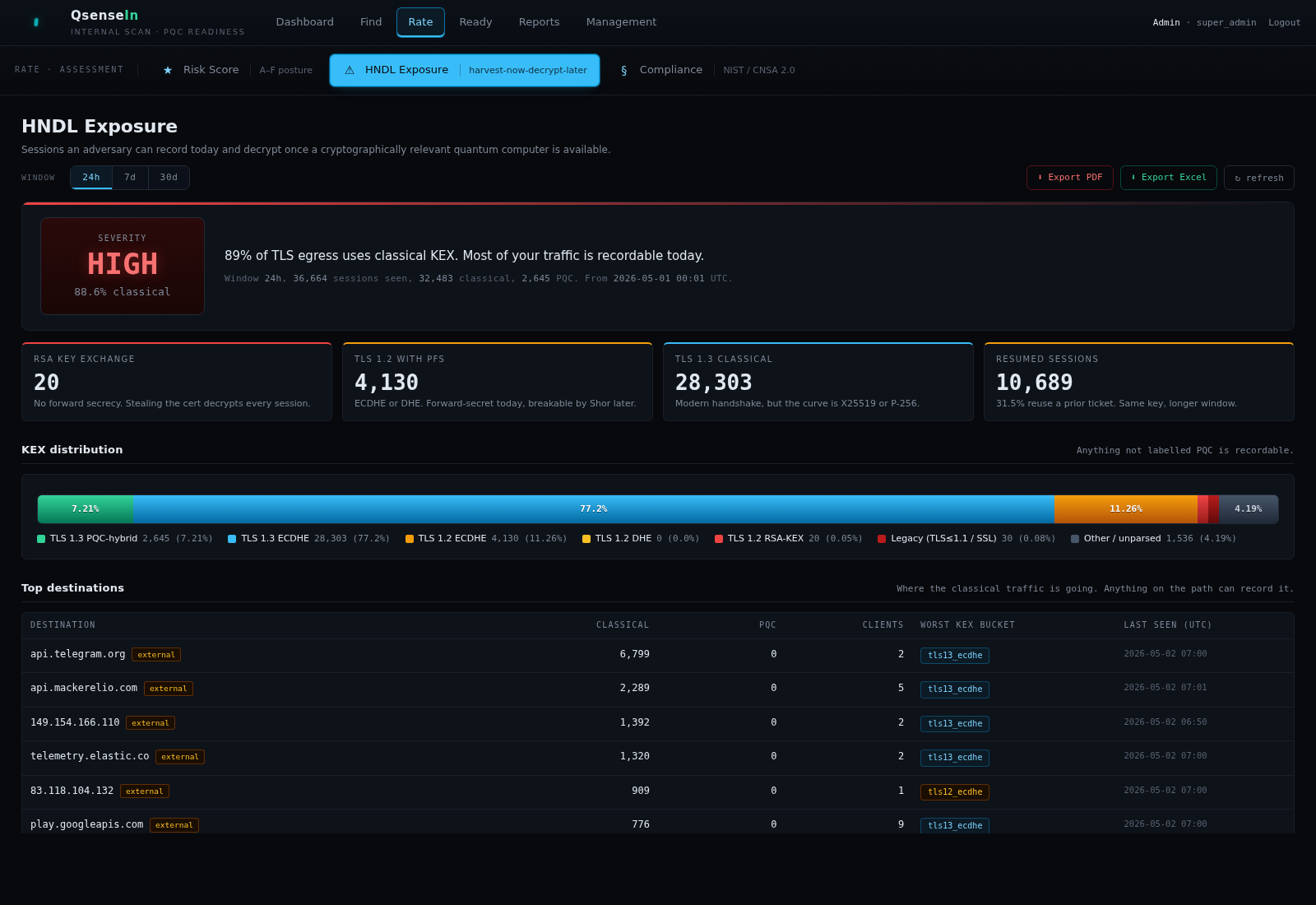Click the HIGH severity box
This screenshot has height=905, width=1316.
pyautogui.click(x=123, y=266)
